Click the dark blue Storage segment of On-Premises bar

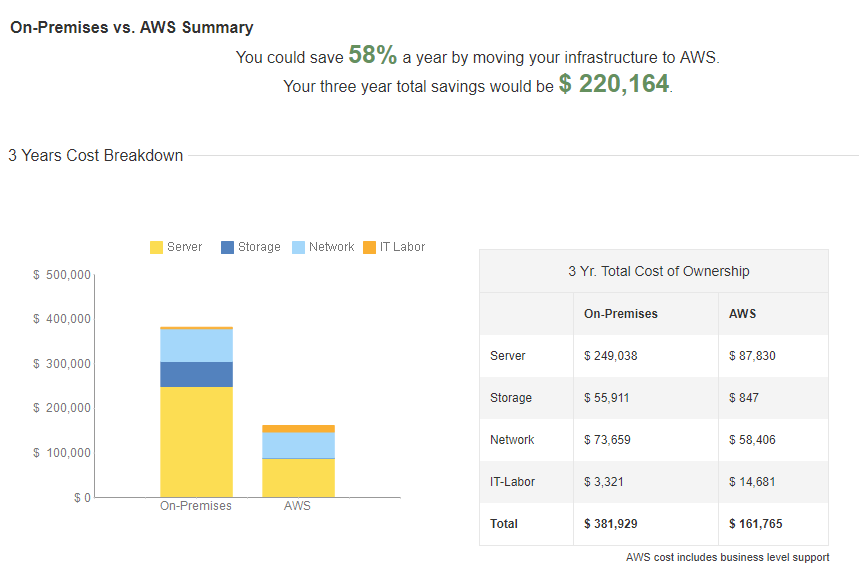click(197, 375)
